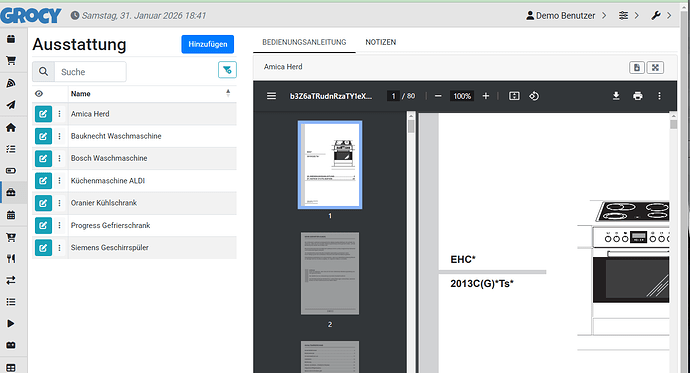Open PDF viewer more actions menu
This screenshot has height=373, width=690.
tap(659, 96)
